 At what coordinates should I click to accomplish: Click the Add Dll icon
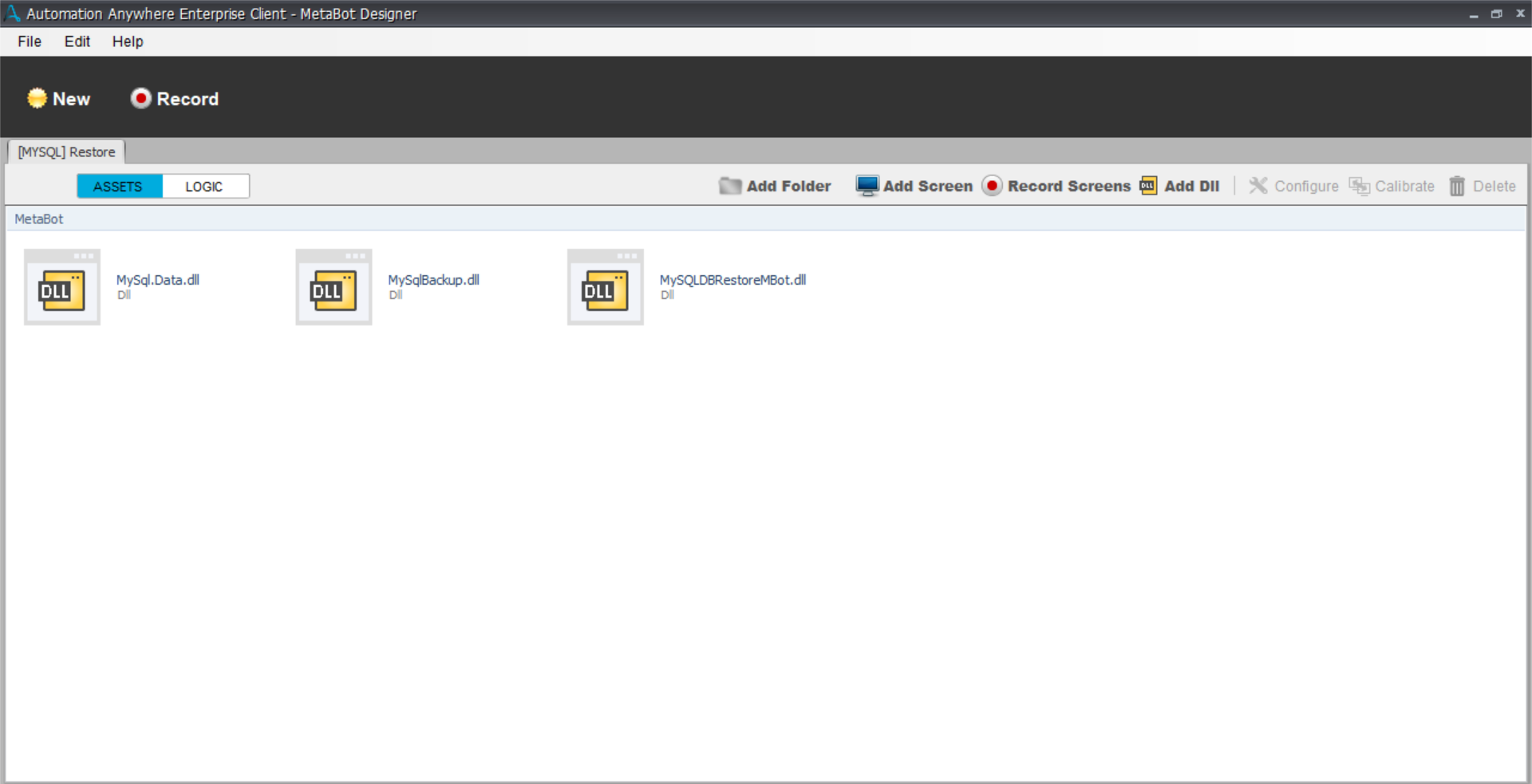pyautogui.click(x=1148, y=186)
